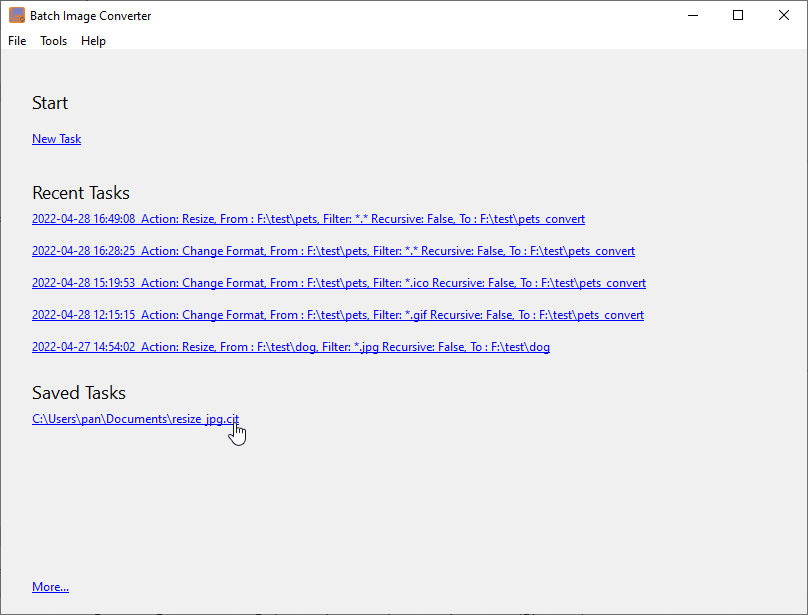Check program settings via the Tools menu
This screenshot has width=808, height=615.
[x=53, y=41]
